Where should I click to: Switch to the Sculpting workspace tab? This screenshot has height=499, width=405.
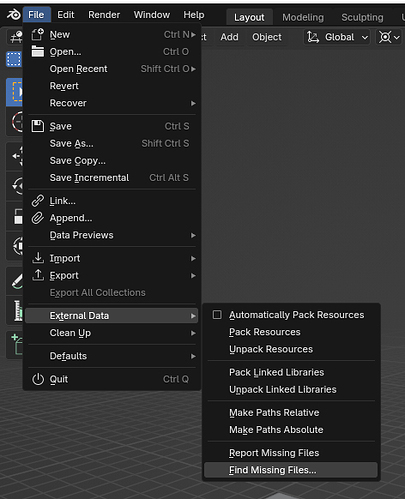tap(362, 17)
